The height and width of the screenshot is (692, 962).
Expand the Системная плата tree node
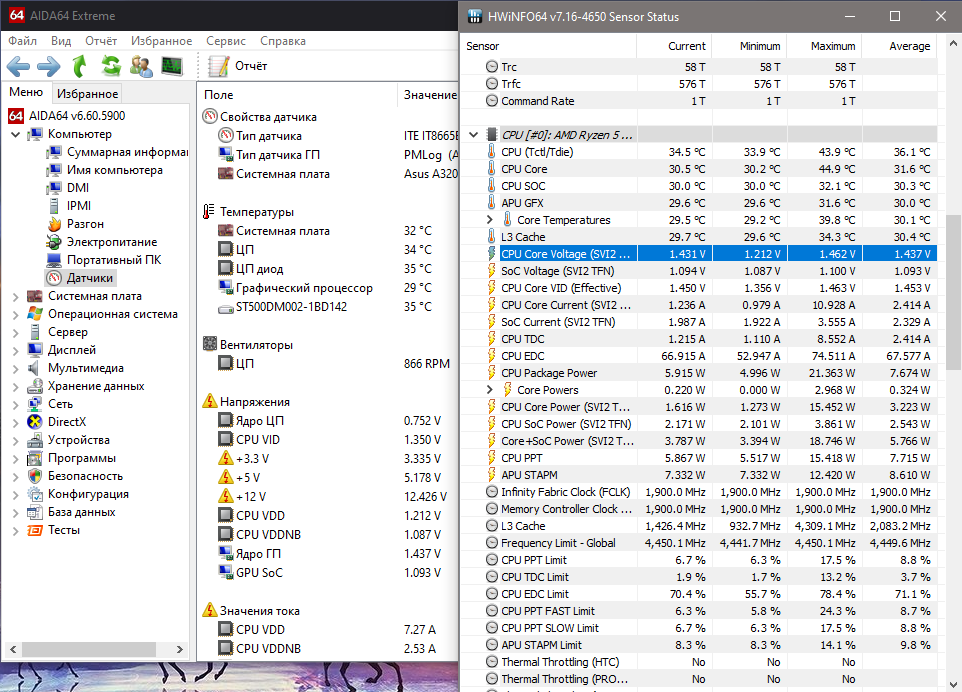tap(16, 296)
